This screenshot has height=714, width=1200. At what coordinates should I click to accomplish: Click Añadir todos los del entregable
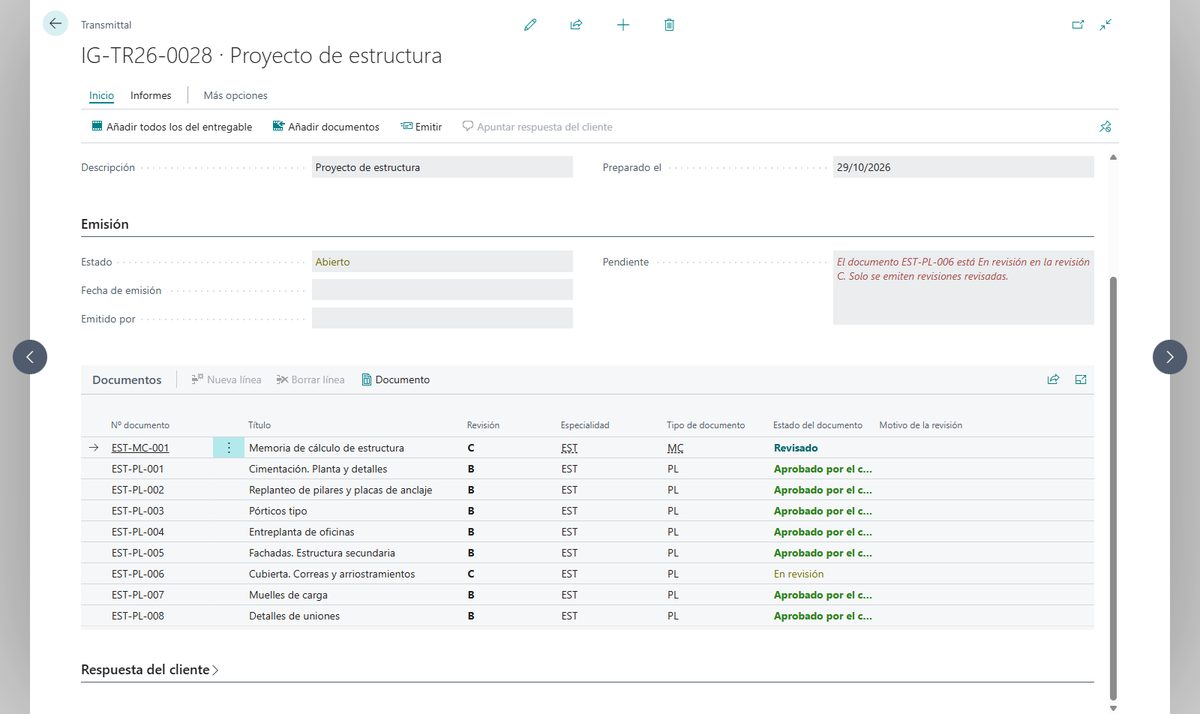point(171,127)
